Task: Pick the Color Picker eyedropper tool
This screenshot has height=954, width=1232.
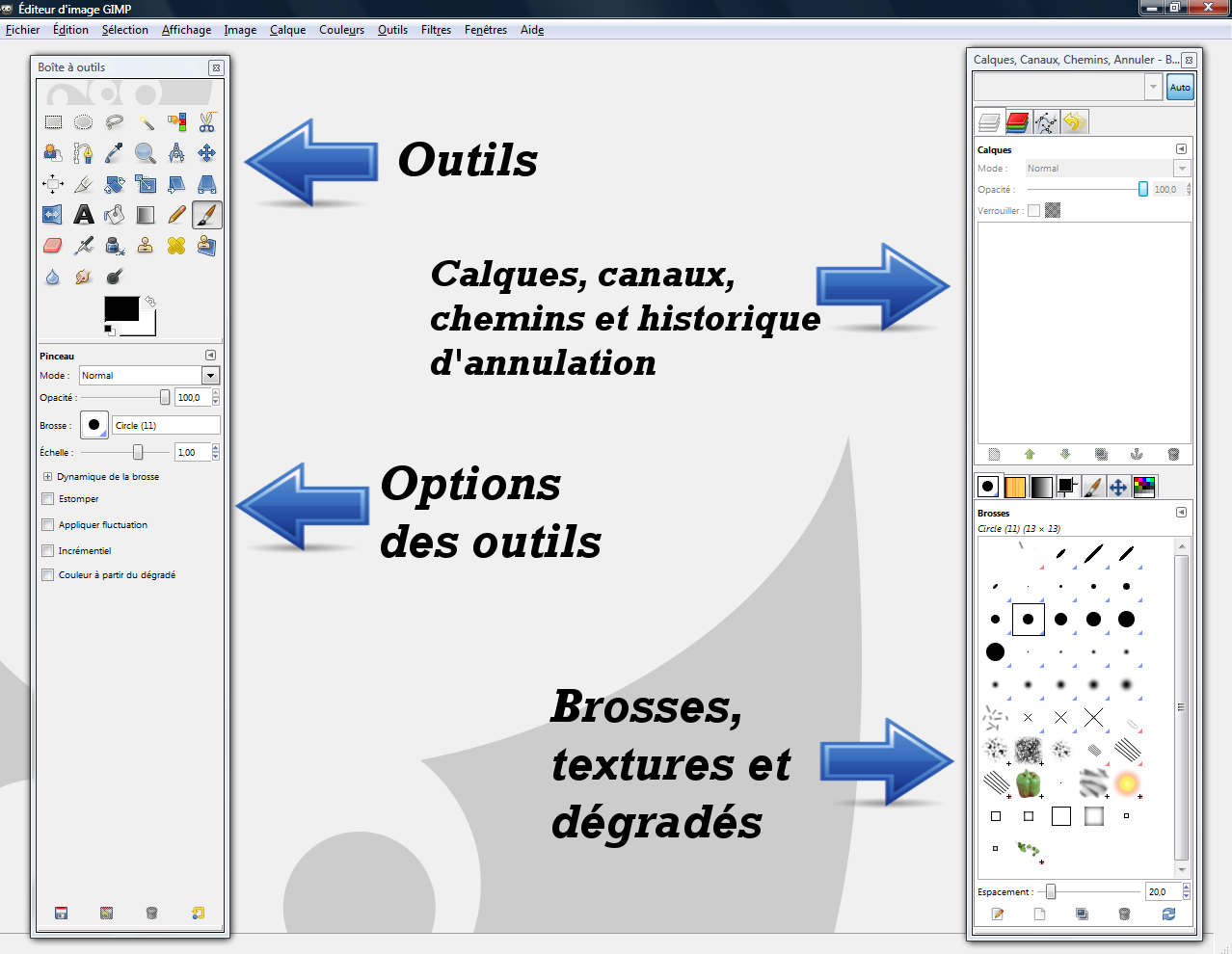Action: tap(115, 153)
